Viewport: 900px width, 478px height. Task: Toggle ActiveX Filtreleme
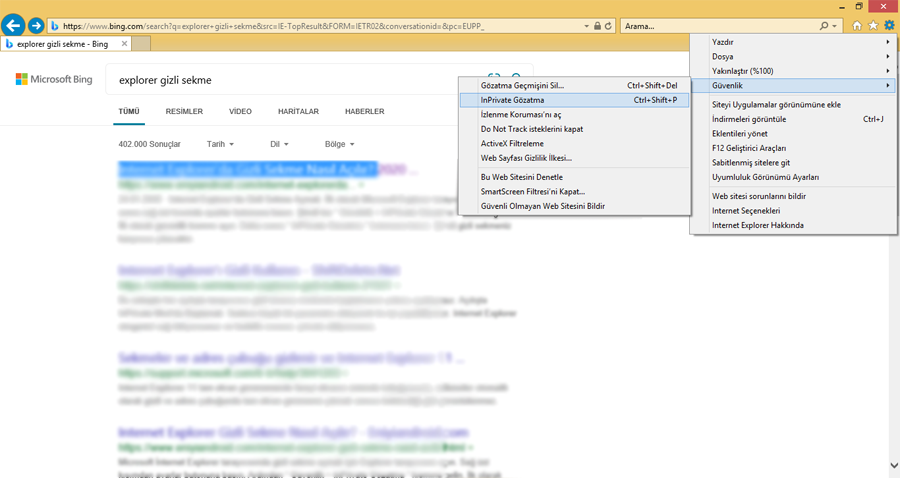point(575,143)
